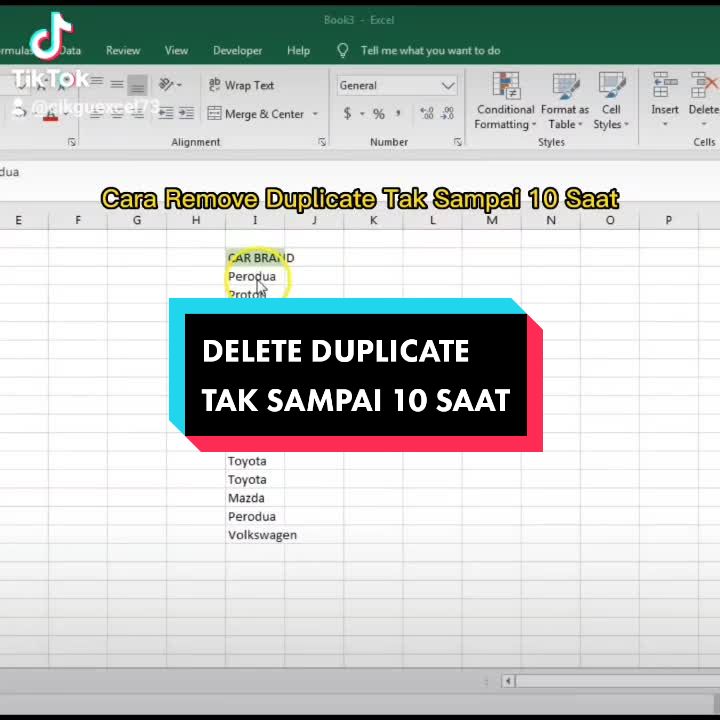This screenshot has height=720, width=720.
Task: Select column P header
Action: tap(669, 220)
